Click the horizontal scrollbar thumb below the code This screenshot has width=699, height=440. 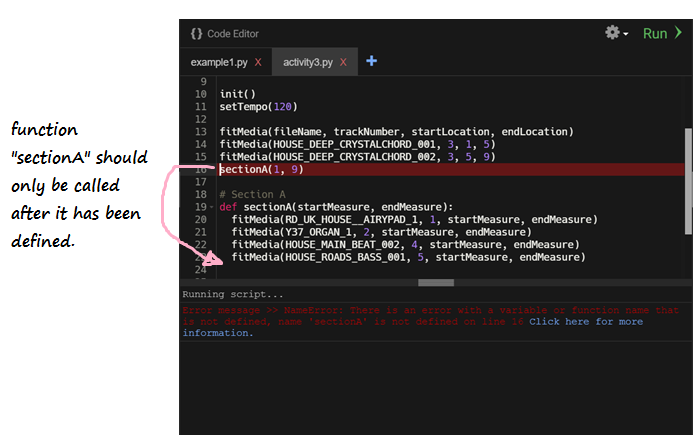(434, 283)
